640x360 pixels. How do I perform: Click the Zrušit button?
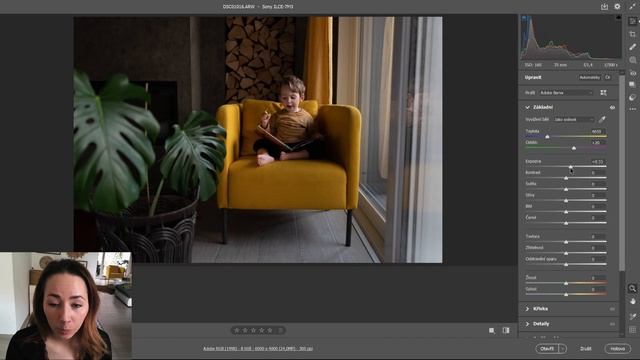(586, 349)
